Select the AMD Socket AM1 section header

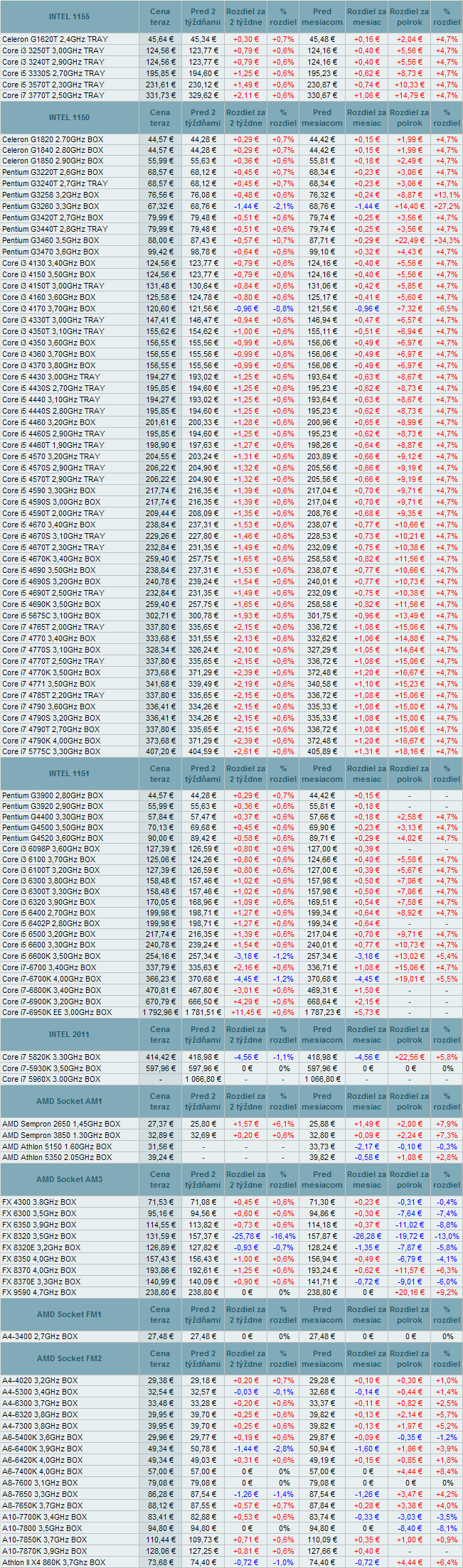pyautogui.click(x=70, y=1101)
